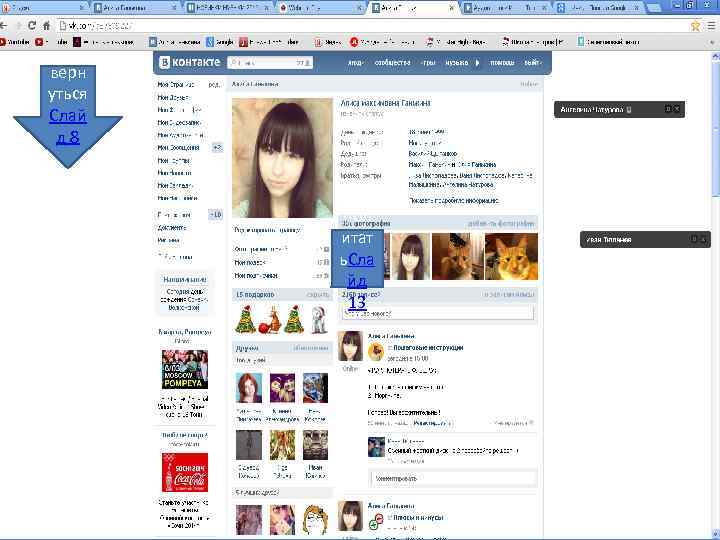This screenshot has width=720, height=540.
Task: Switch to the second browser tab with VK icon
Action: (x=135, y=7)
